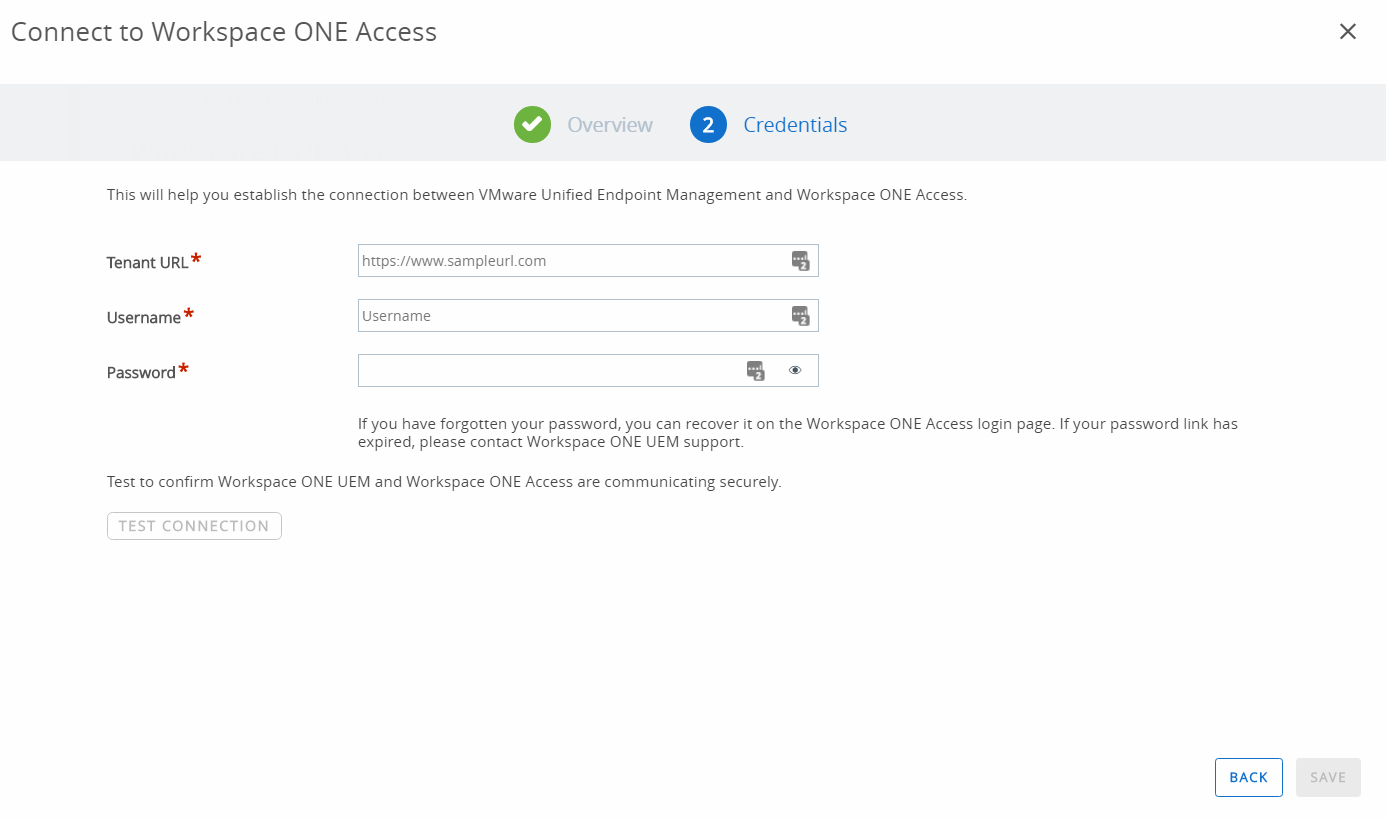The height and width of the screenshot is (821, 1386).
Task: Open password manager icon in Password field
Action: (755, 371)
